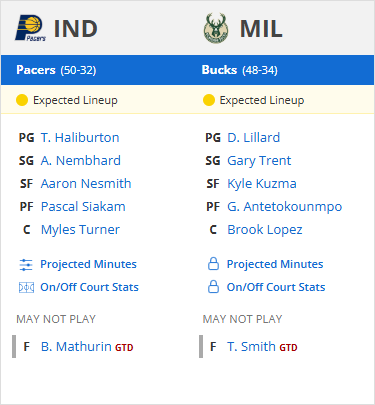Image resolution: width=375 pixels, height=405 pixels.
Task: Open the Pascal Siakam player link
Action: click(x=83, y=207)
